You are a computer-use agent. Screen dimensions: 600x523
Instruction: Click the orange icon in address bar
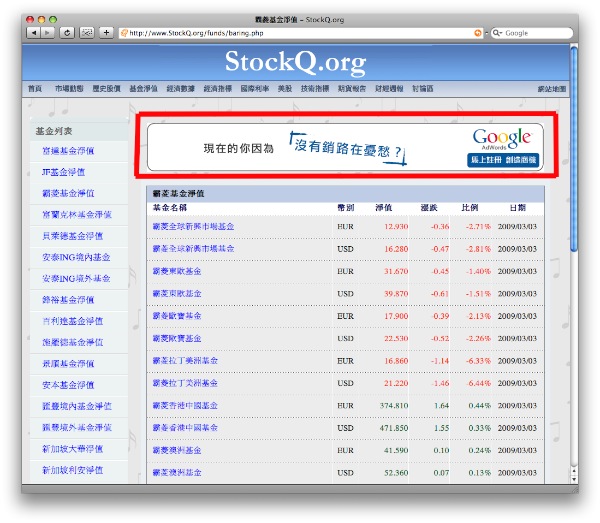click(x=477, y=33)
